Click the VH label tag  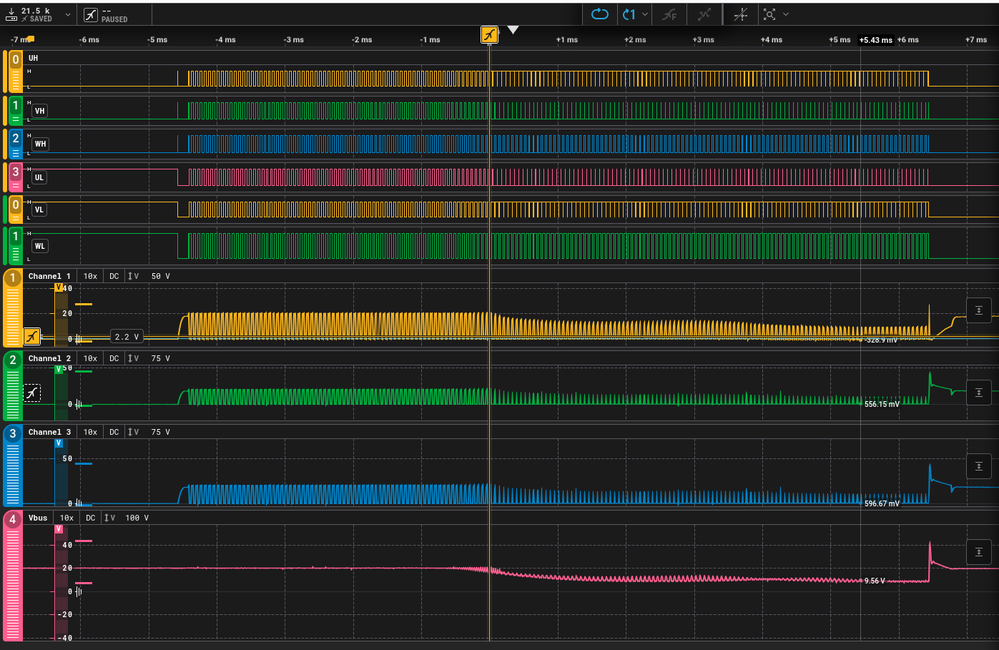coord(40,111)
